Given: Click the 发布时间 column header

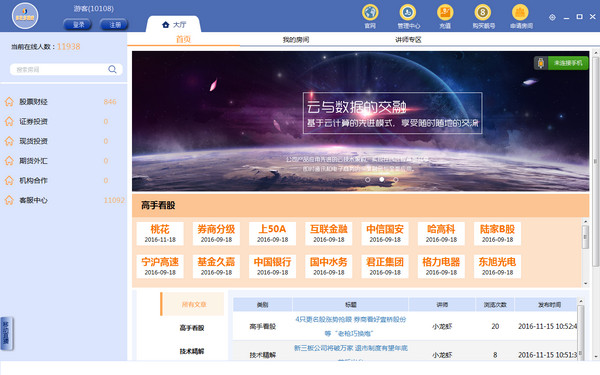Looking at the screenshot, I should tap(549, 305).
